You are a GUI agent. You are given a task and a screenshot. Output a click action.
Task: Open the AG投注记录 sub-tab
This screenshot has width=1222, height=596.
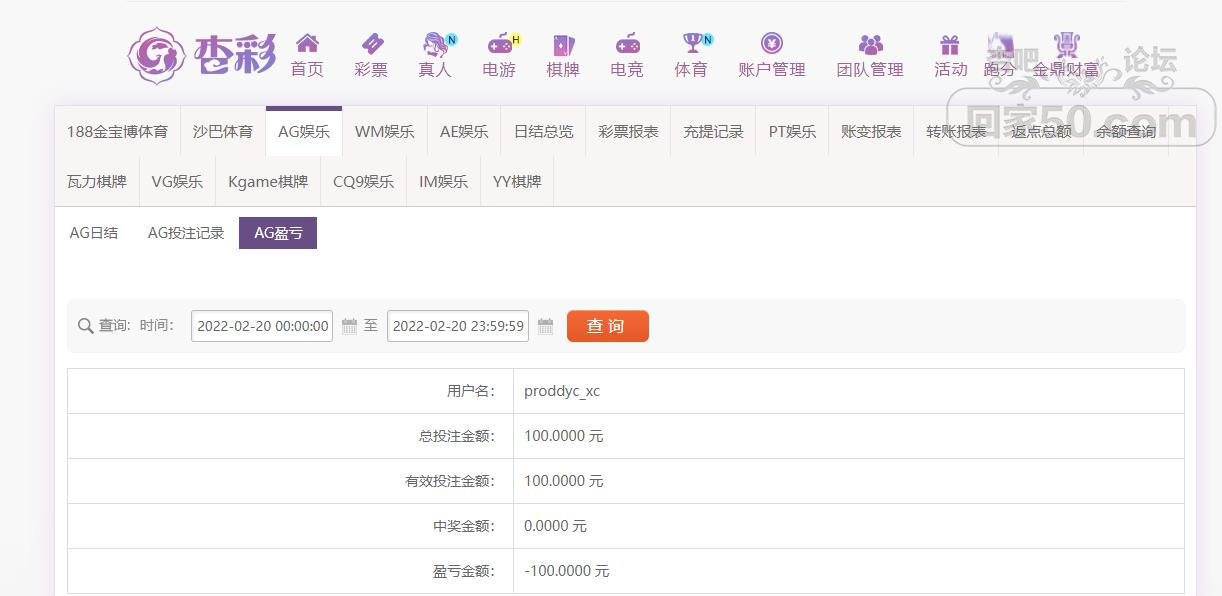coord(186,233)
